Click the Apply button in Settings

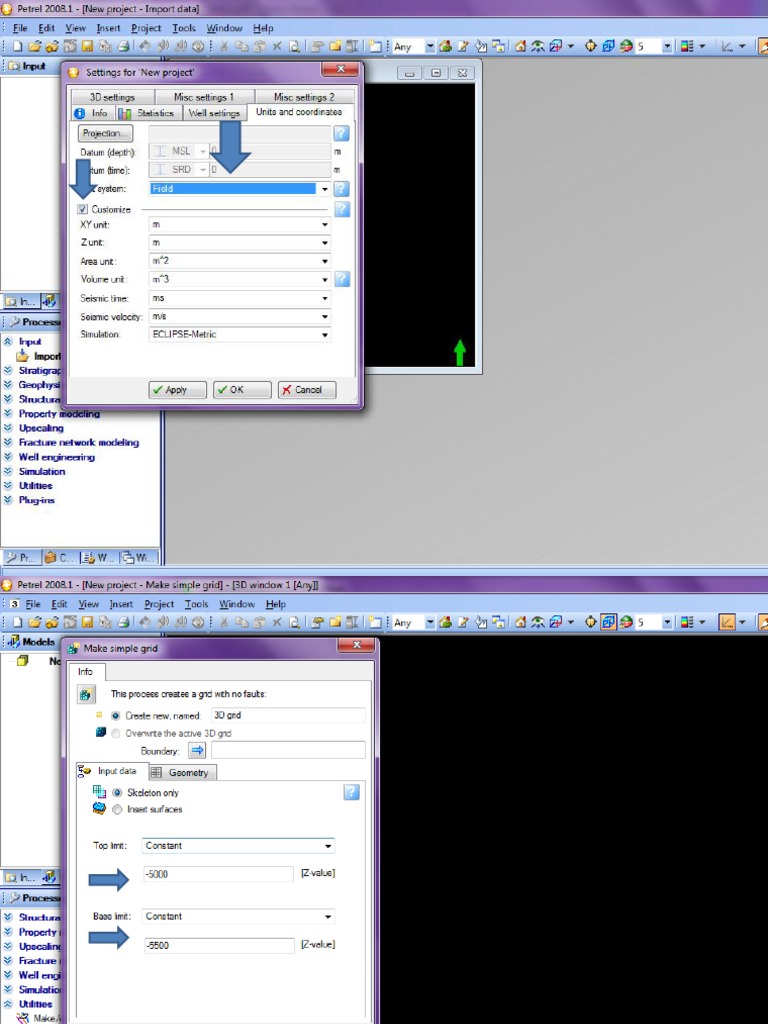click(177, 390)
